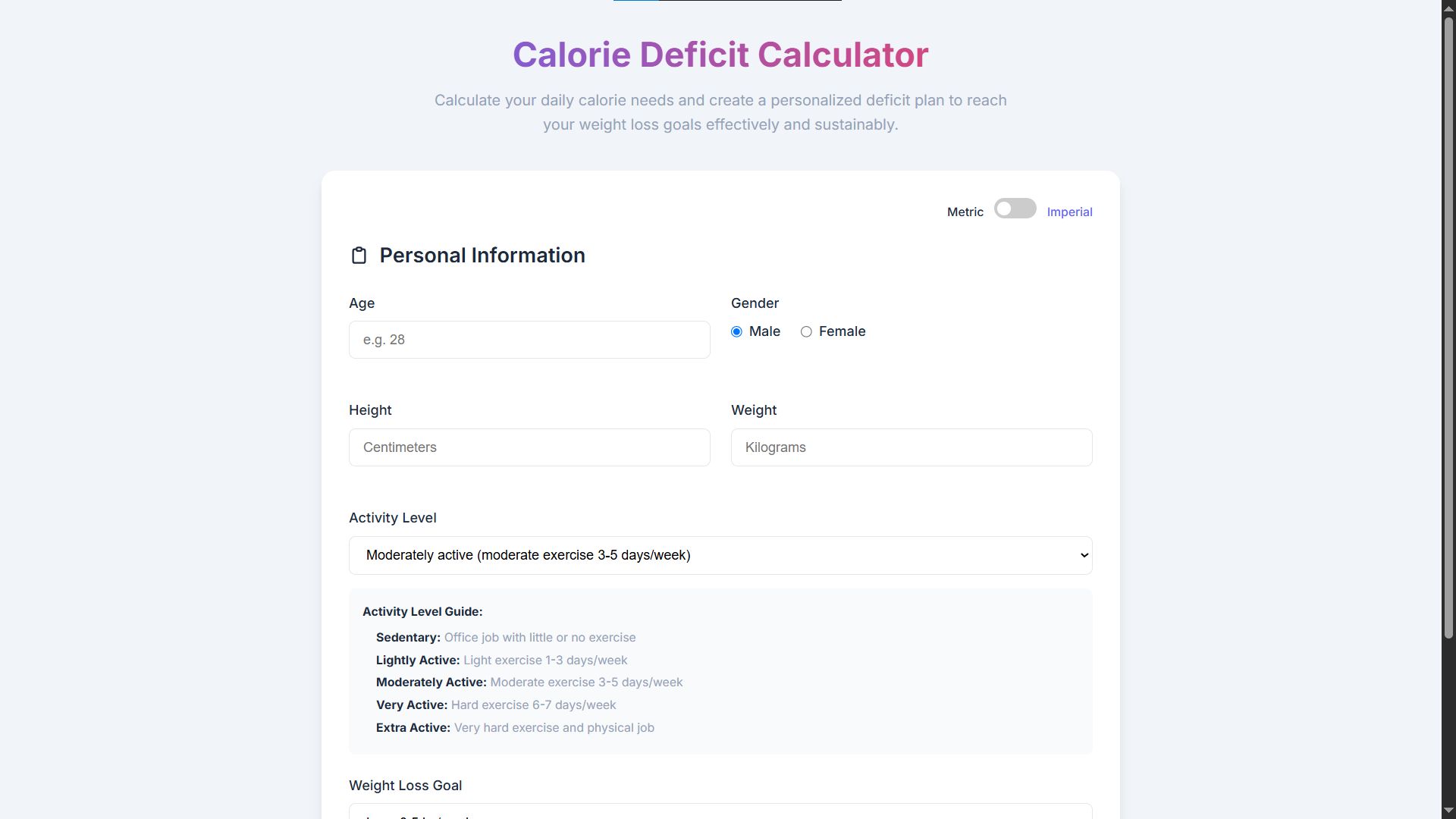Toggle the Metric/Imperial unit switch
This screenshot has height=819, width=1456.
pyautogui.click(x=1015, y=209)
